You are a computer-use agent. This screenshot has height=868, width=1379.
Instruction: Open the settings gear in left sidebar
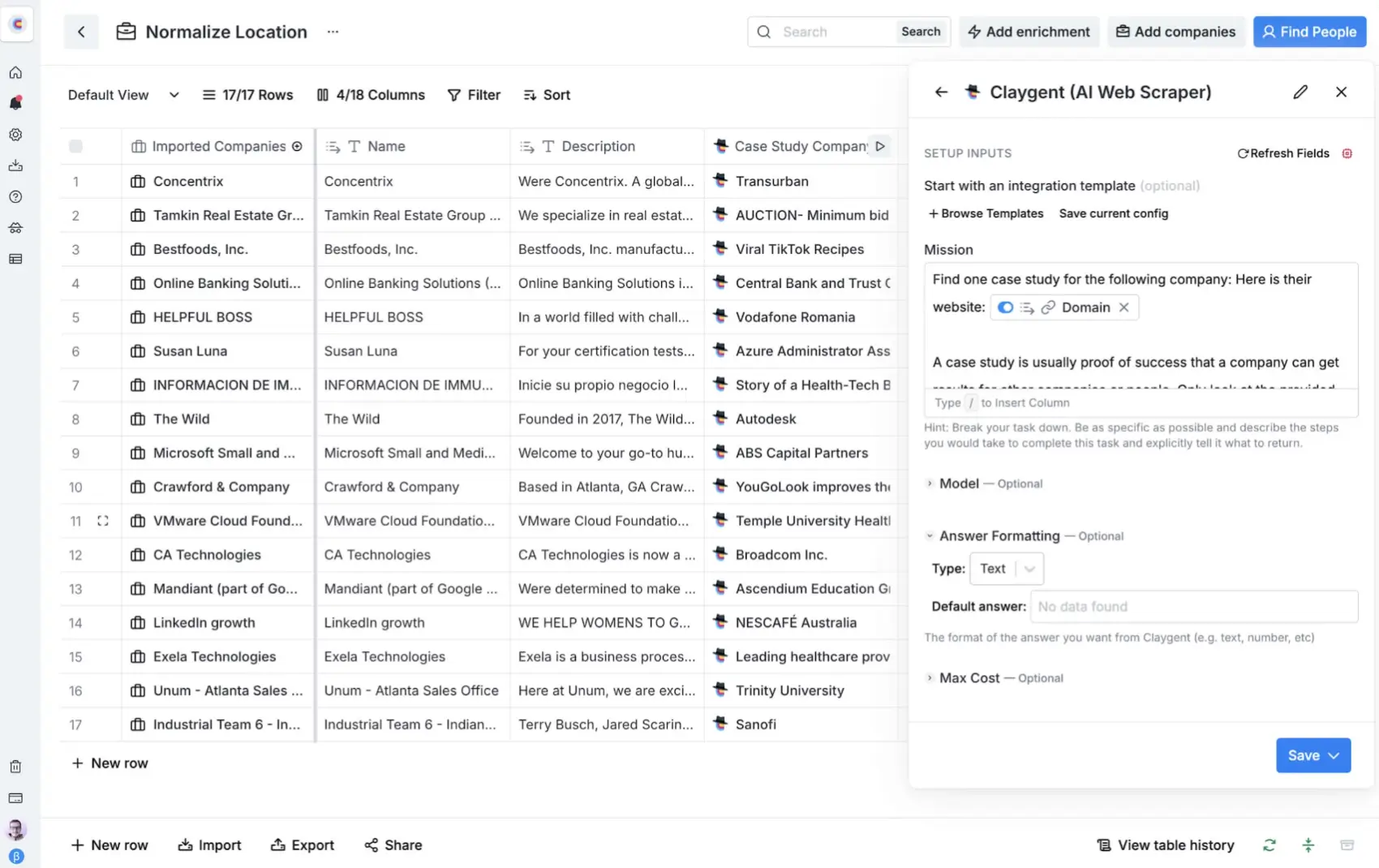(15, 135)
